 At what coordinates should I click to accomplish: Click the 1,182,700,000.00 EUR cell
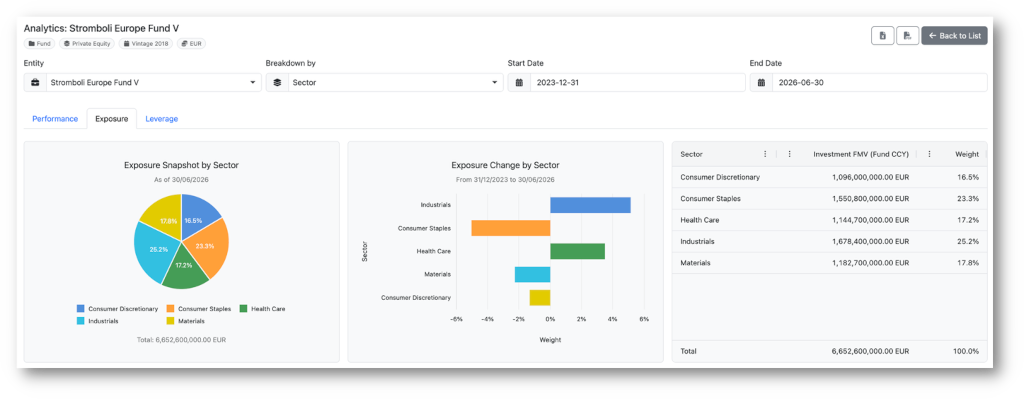tap(871, 263)
